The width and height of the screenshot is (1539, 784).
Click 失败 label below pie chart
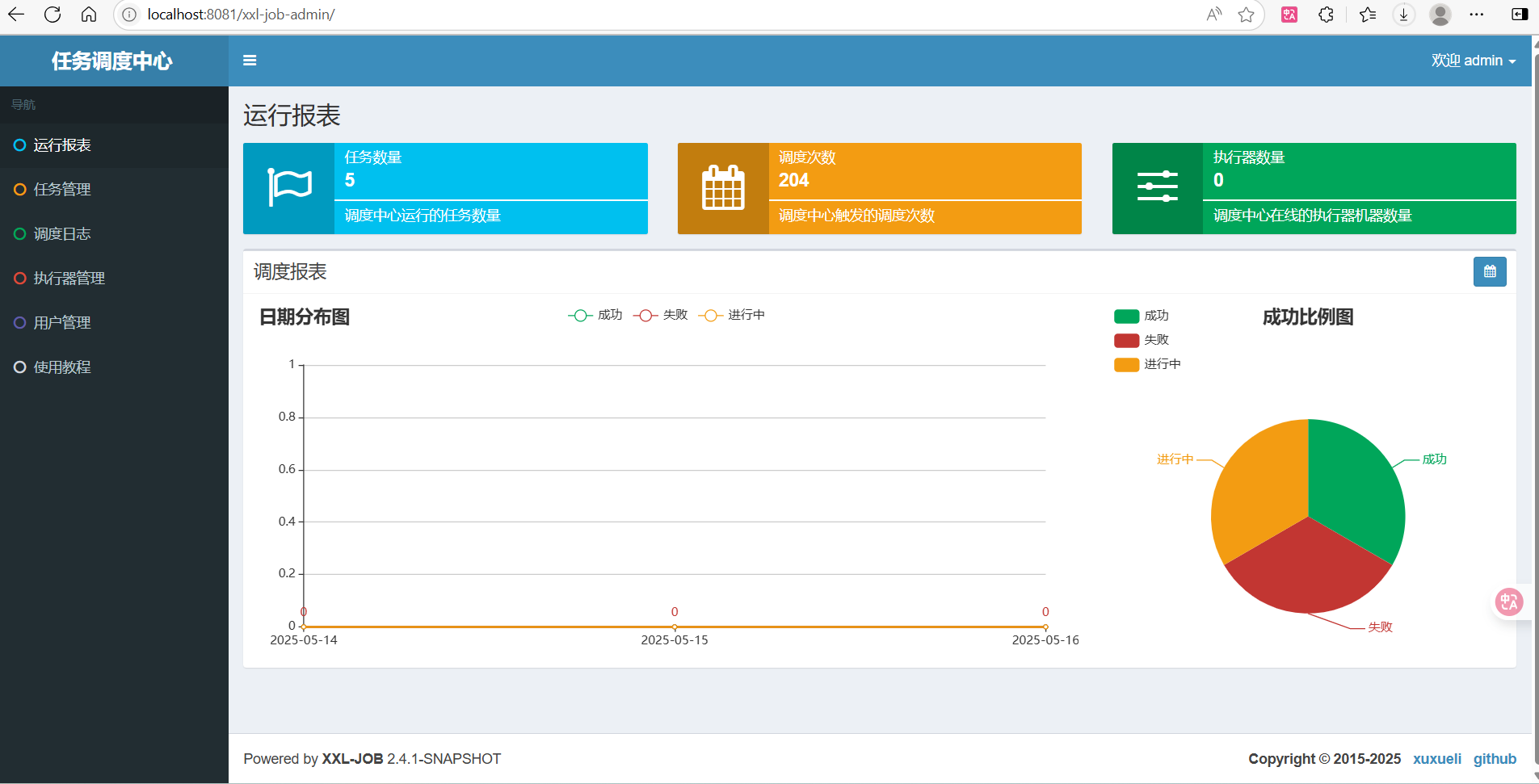coord(1380,627)
